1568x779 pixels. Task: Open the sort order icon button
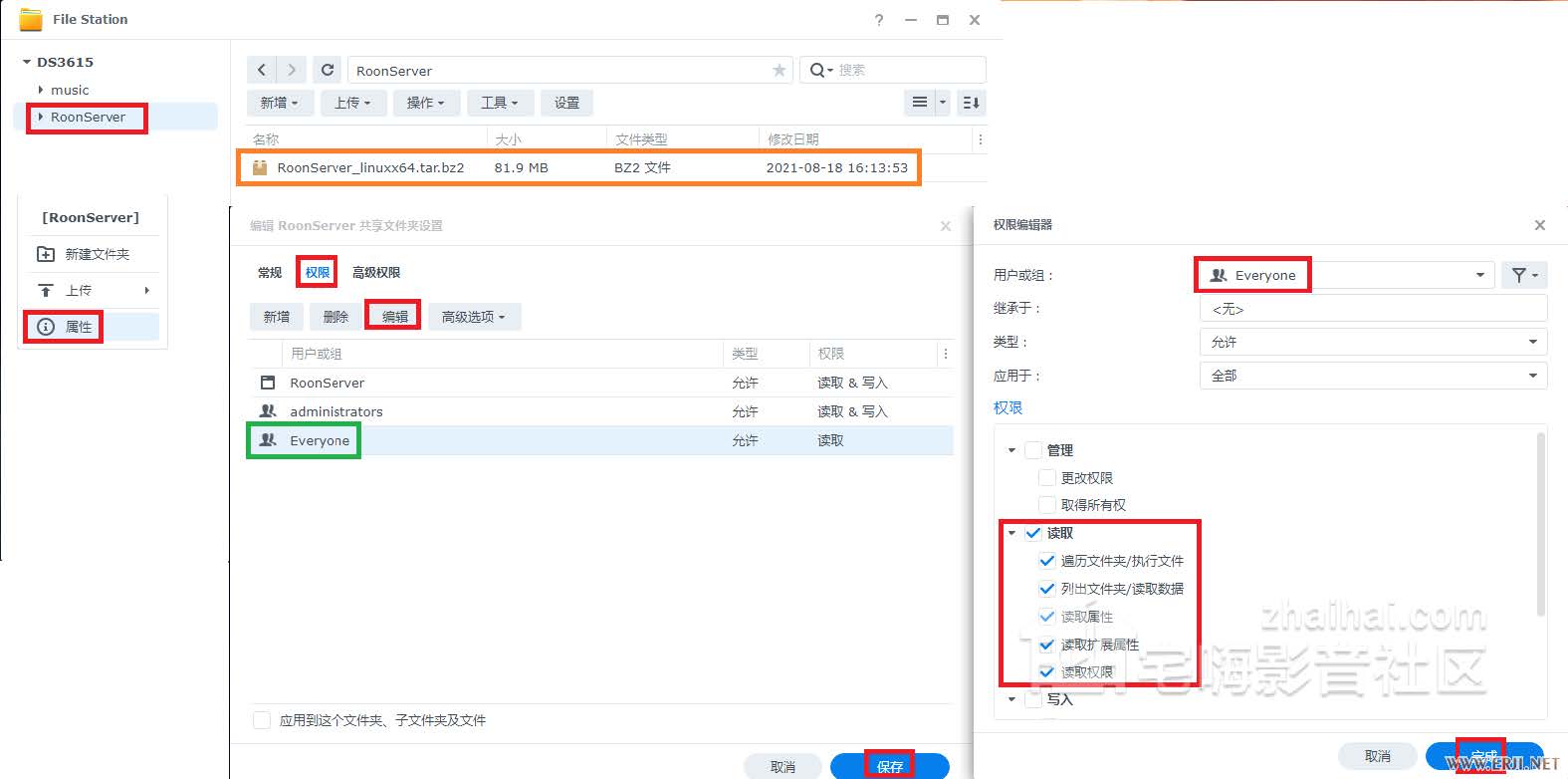point(972,103)
